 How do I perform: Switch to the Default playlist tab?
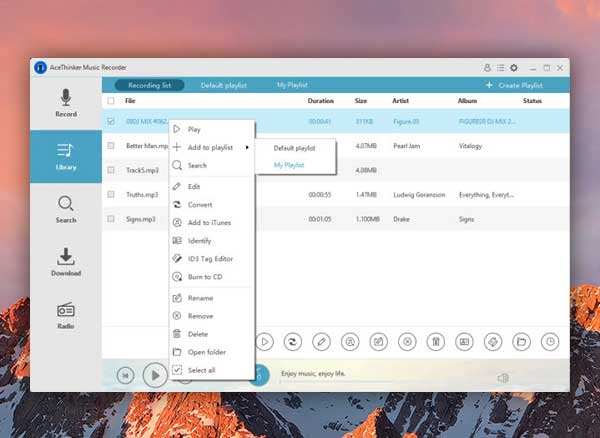click(x=224, y=85)
